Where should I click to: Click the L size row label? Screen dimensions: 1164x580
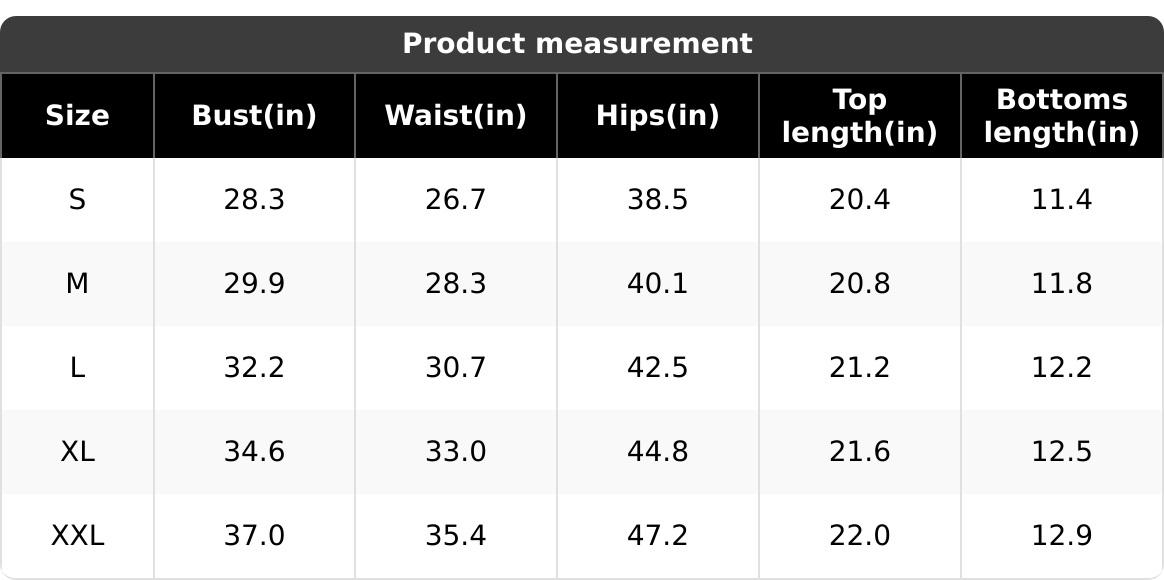point(77,368)
